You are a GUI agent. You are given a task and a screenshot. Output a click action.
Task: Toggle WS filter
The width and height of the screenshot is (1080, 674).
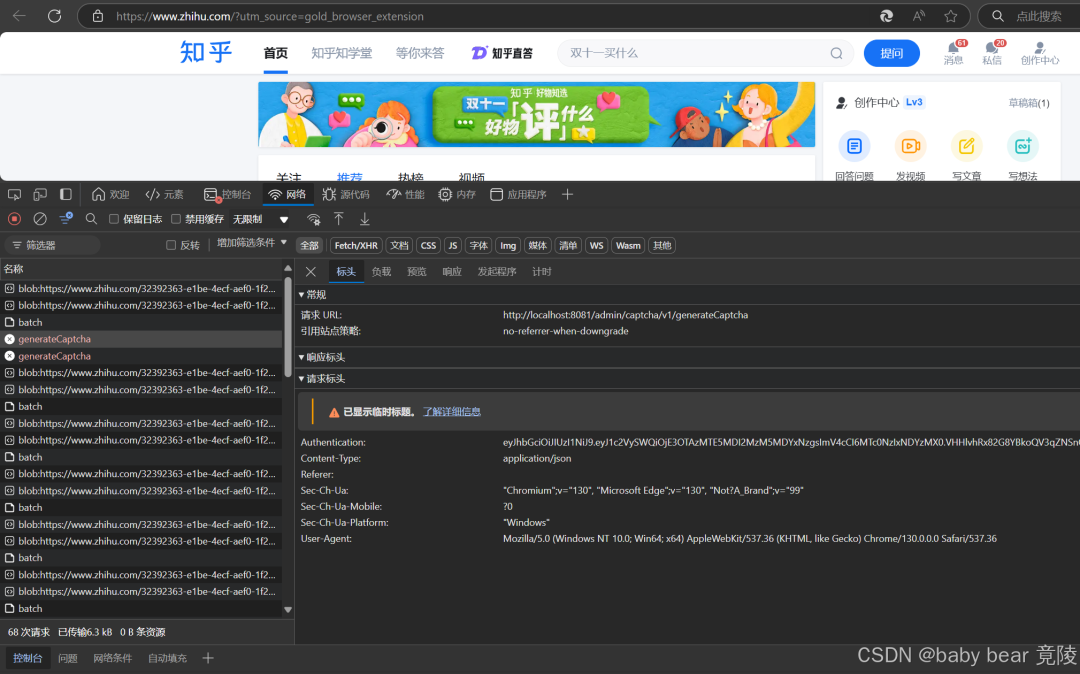596,246
